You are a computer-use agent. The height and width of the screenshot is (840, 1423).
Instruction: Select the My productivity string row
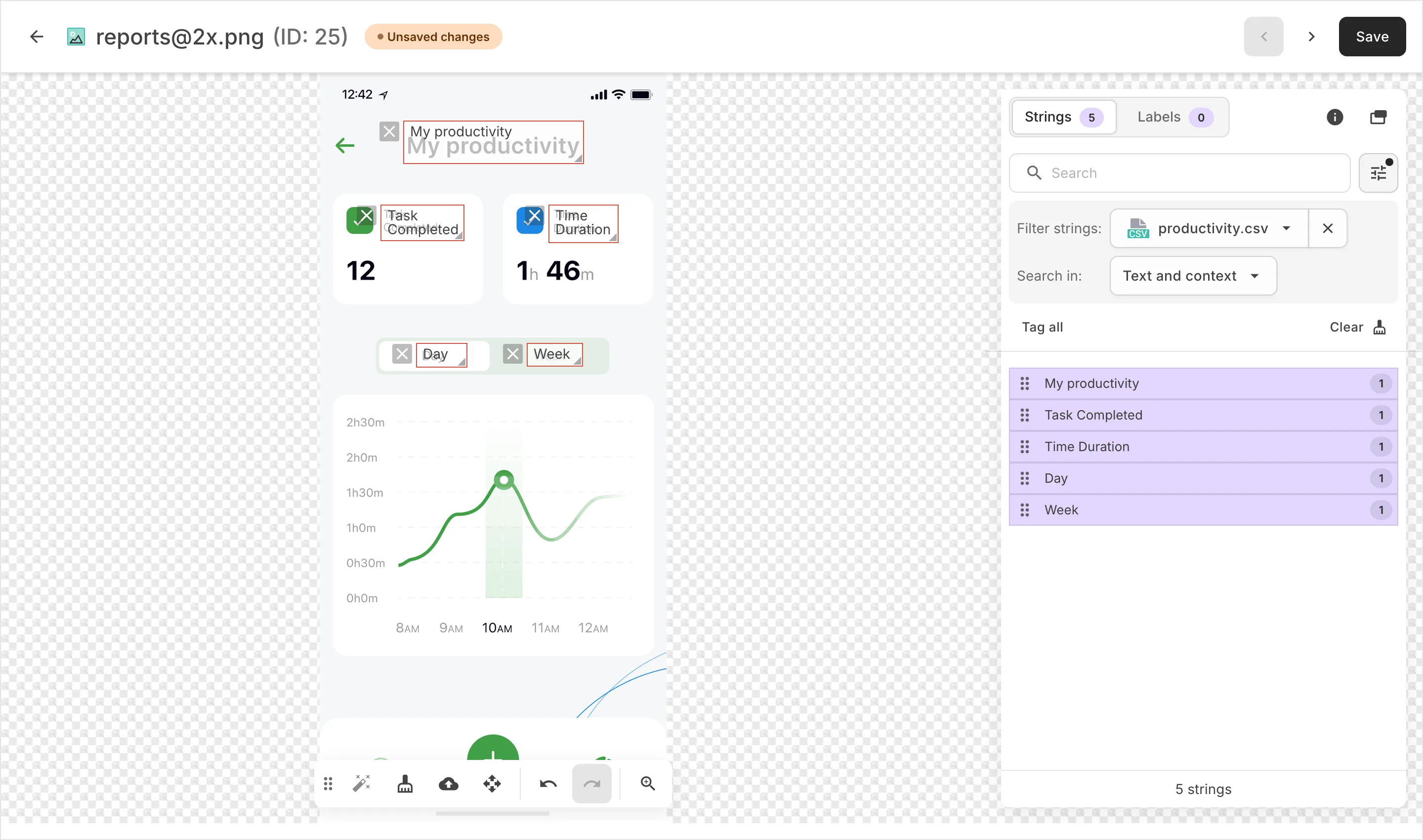point(1203,384)
